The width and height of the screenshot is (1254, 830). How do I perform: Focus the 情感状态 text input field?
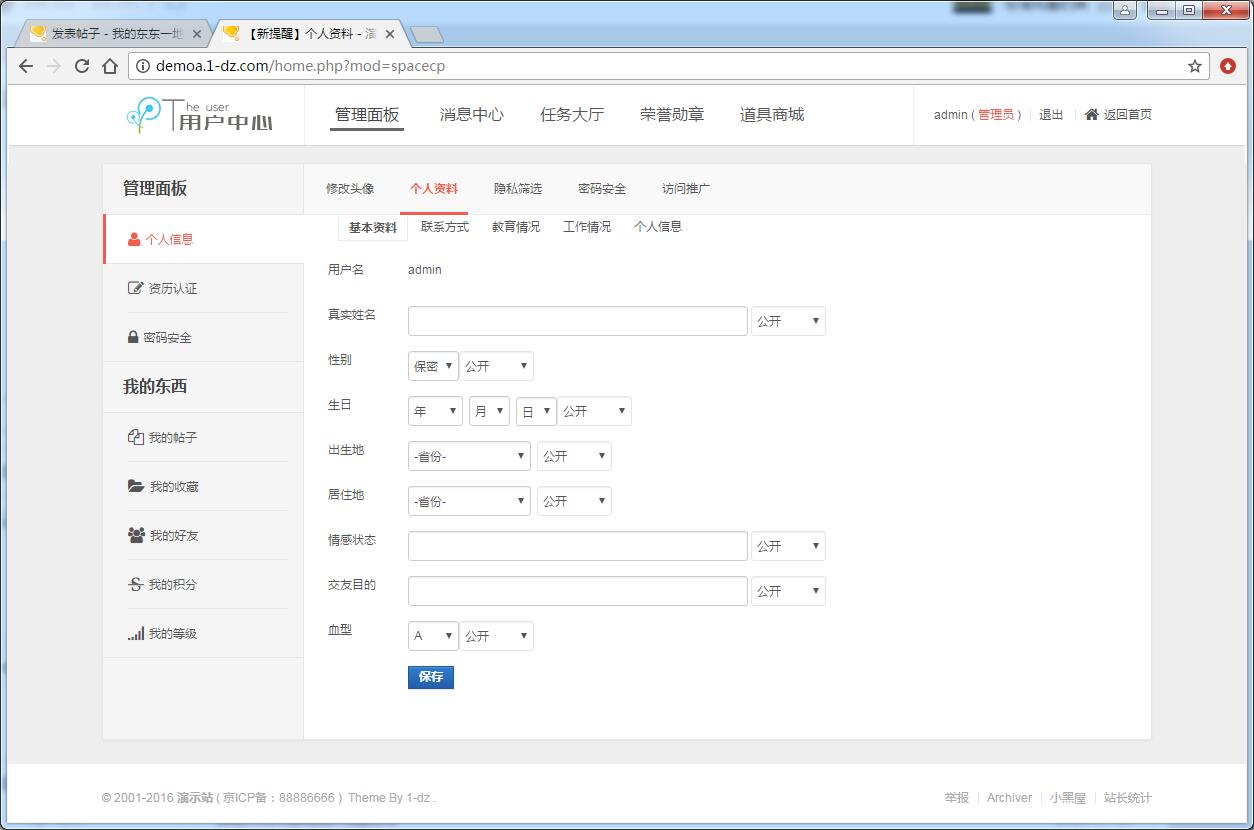(x=578, y=546)
